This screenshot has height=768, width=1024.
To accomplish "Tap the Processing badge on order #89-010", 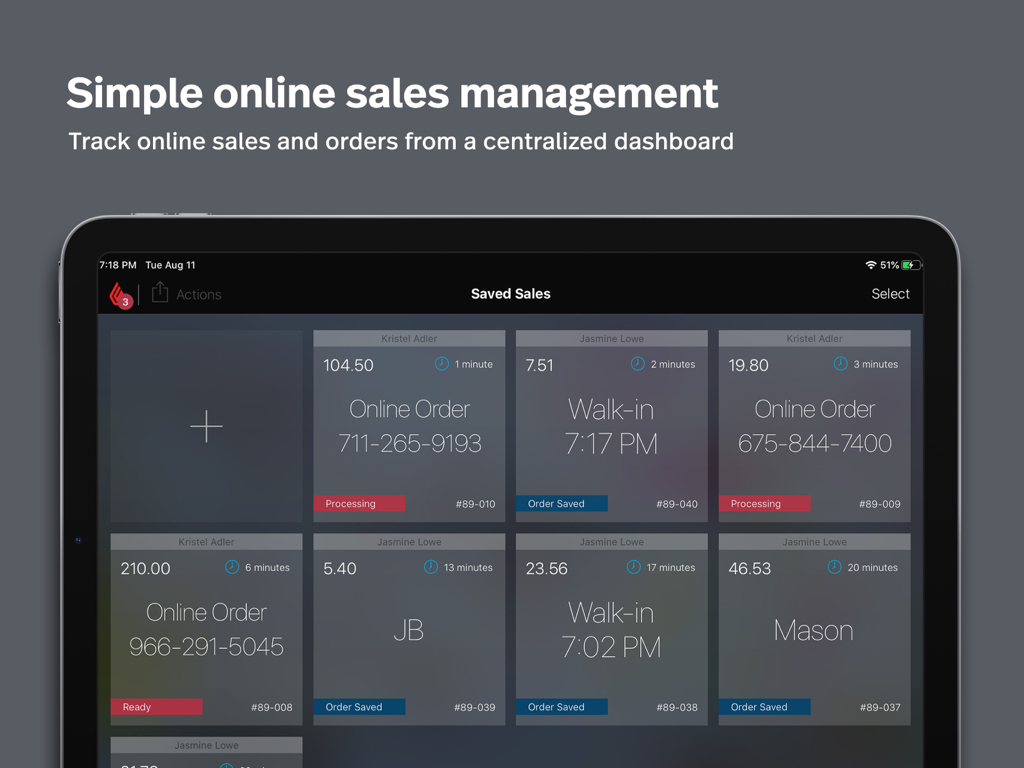I will pos(360,503).
